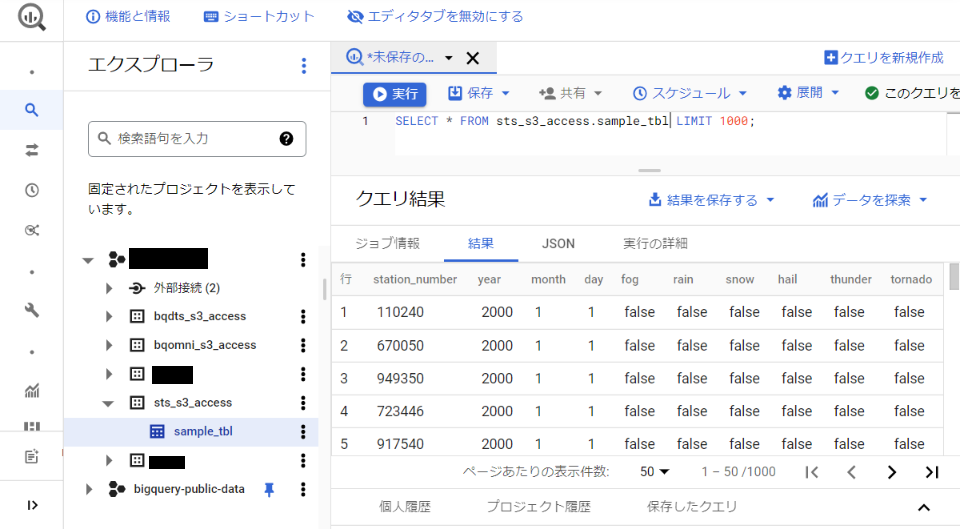Disable editor tabs toggle at top
Screen dimensions: 960x529
point(435,17)
